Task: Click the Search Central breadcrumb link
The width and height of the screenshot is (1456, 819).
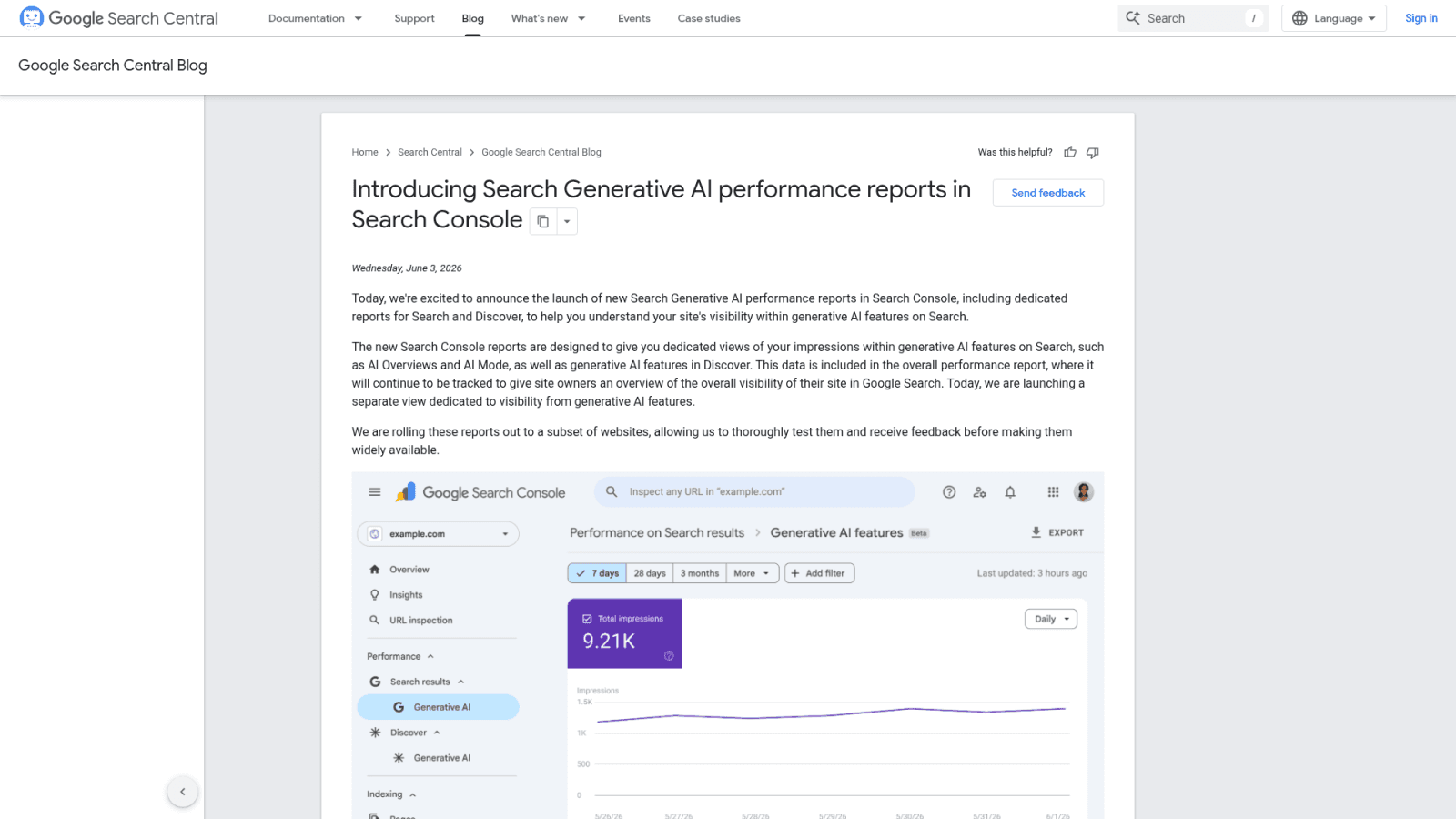Action: pos(430,152)
